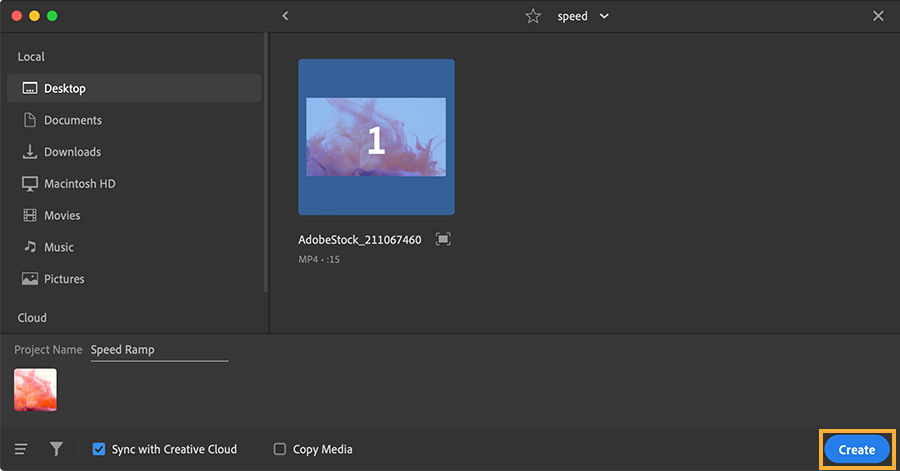Click the Cloud section heading
The width and height of the screenshot is (900, 471).
tap(32, 318)
